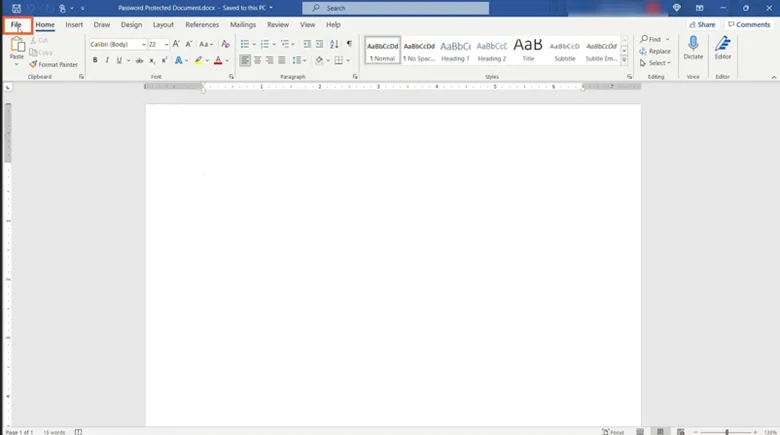This screenshot has height=435, width=780.
Task: Click the Borders icon
Action: (x=339, y=60)
